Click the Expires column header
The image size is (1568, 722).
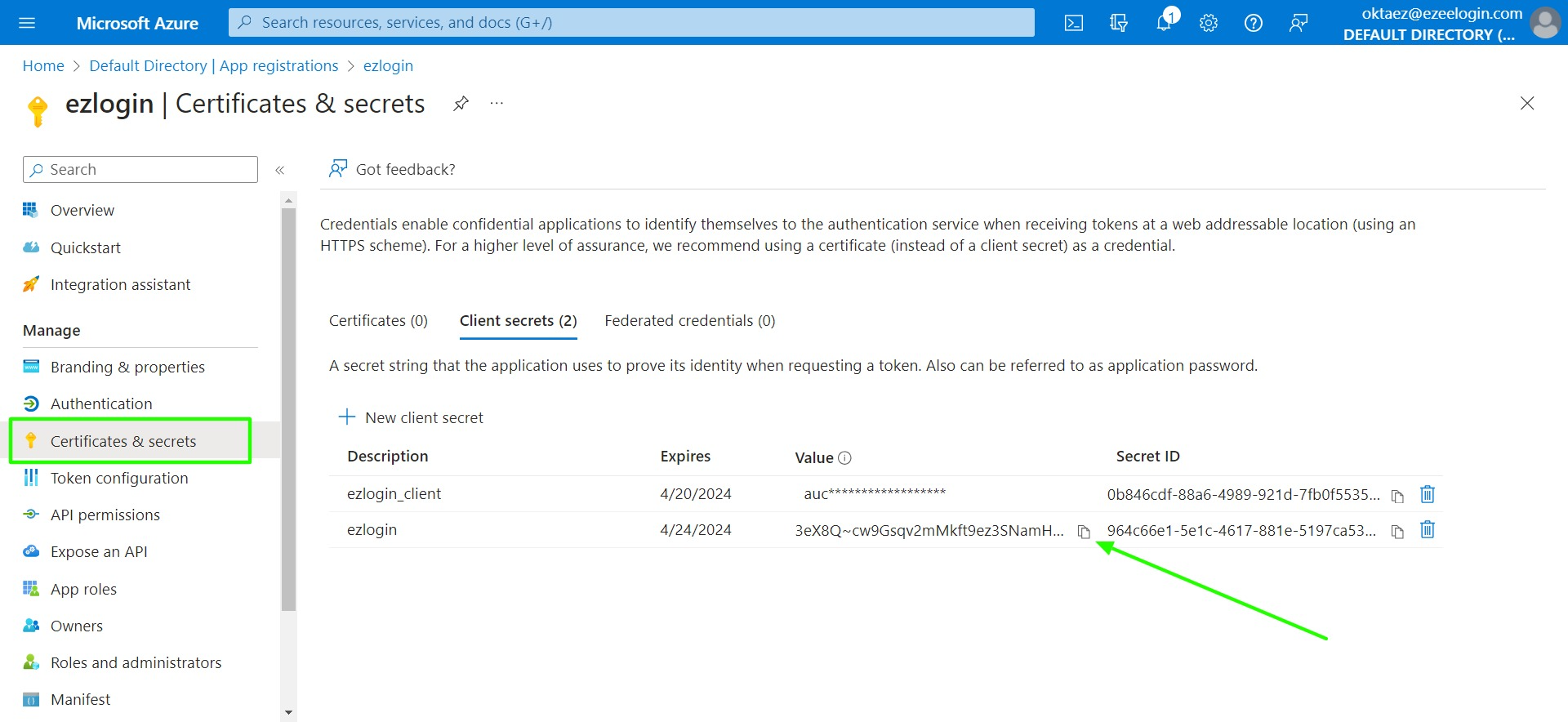pyautogui.click(x=685, y=457)
